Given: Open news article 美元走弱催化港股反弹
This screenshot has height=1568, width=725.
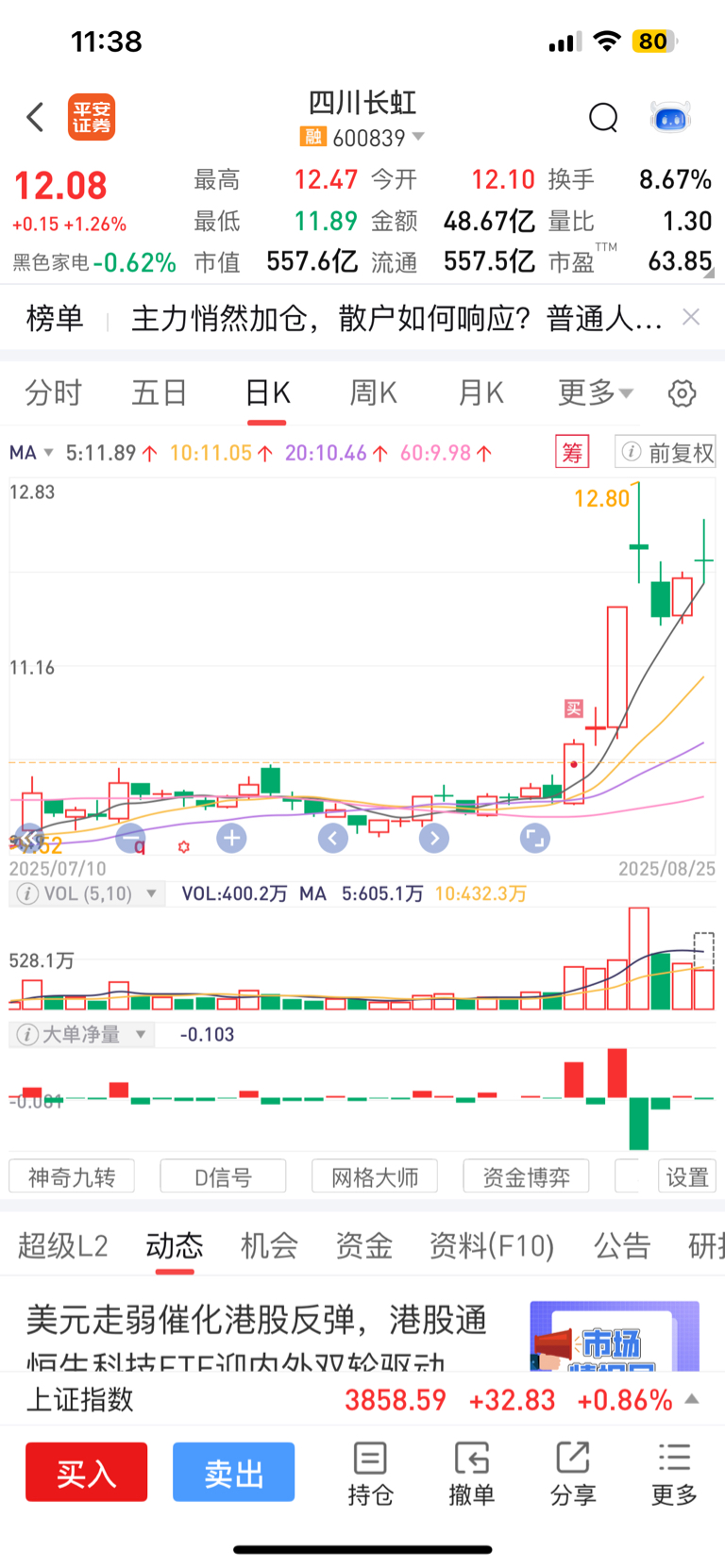Looking at the screenshot, I should pos(257,1340).
